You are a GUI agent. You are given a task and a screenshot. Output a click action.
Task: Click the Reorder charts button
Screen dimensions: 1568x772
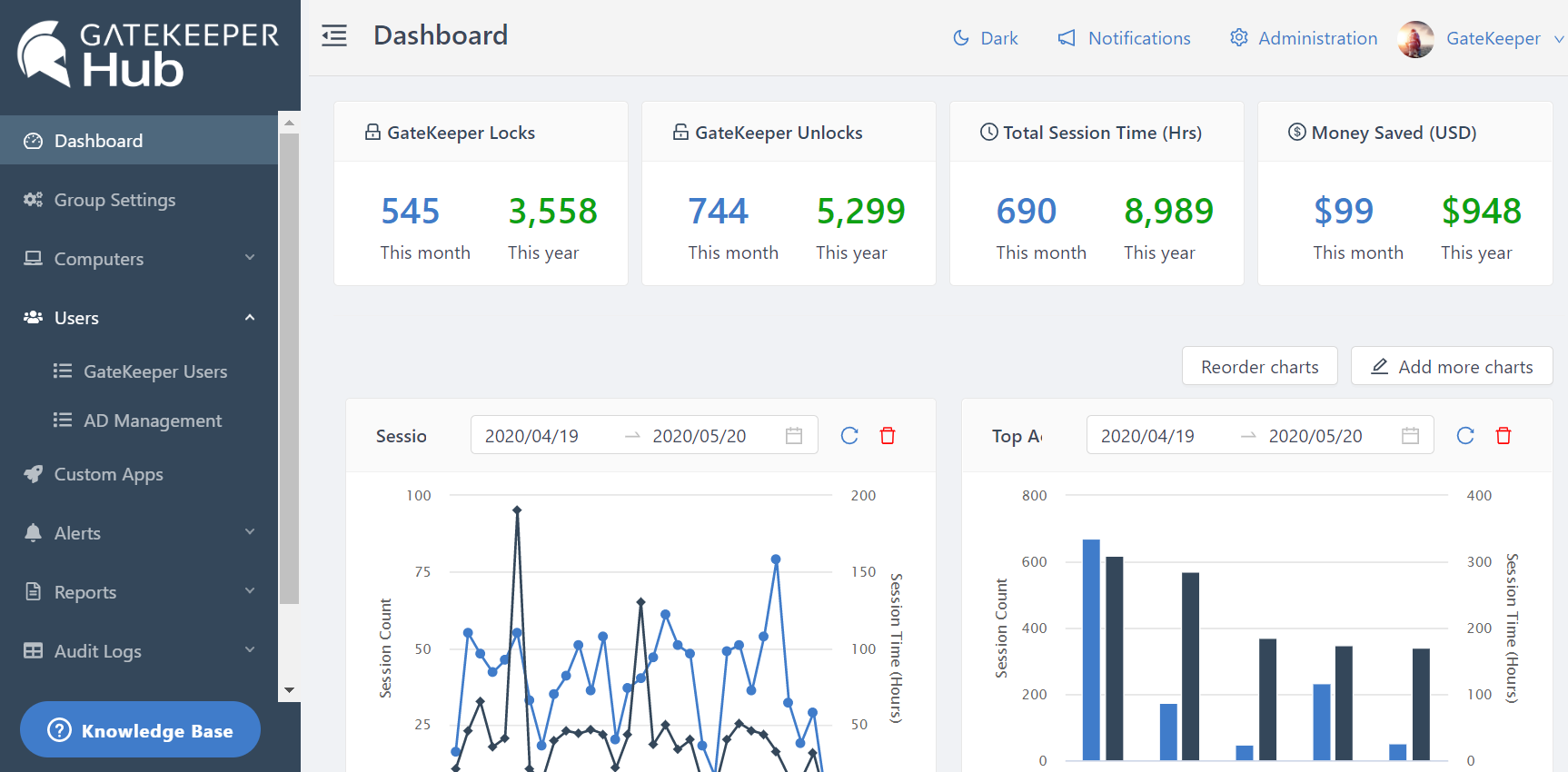point(1259,367)
